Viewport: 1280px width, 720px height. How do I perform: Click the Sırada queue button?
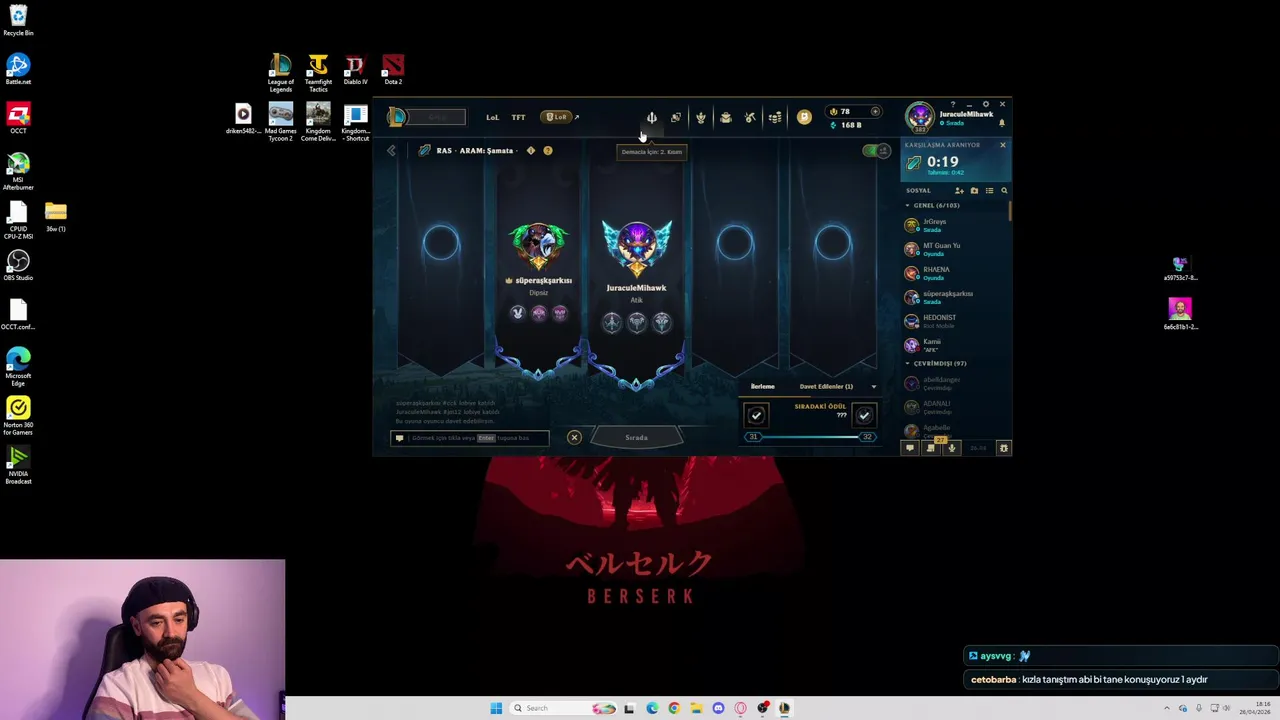636,437
